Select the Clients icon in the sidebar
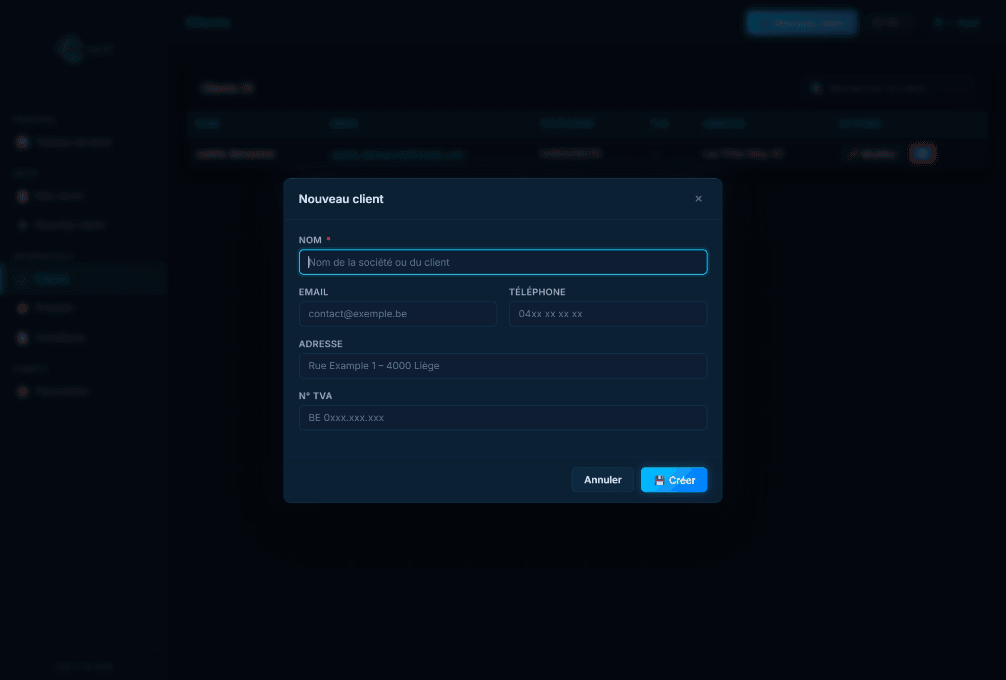The width and height of the screenshot is (1006, 680). click(23, 279)
